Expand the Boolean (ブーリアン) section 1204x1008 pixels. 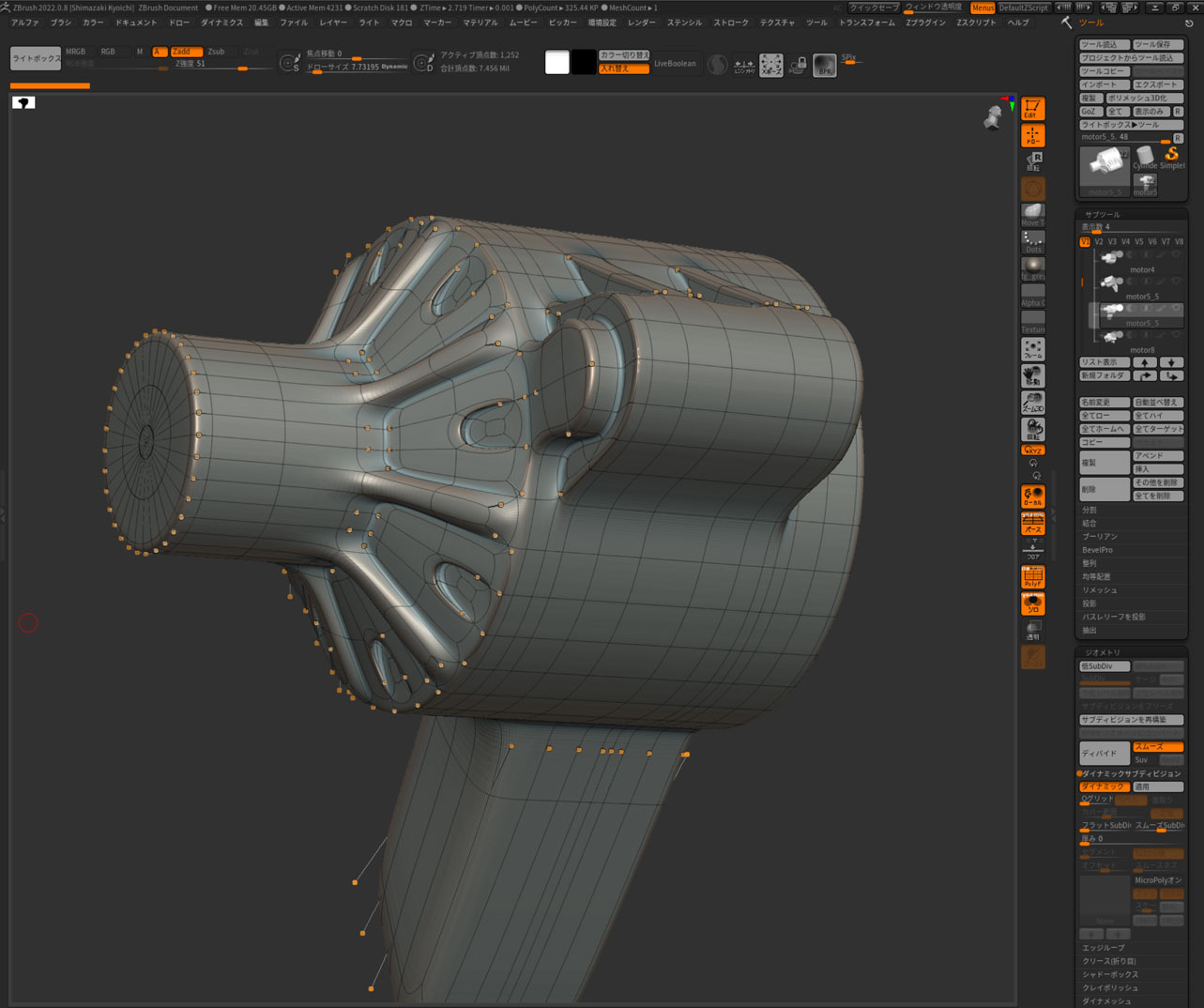1101,537
